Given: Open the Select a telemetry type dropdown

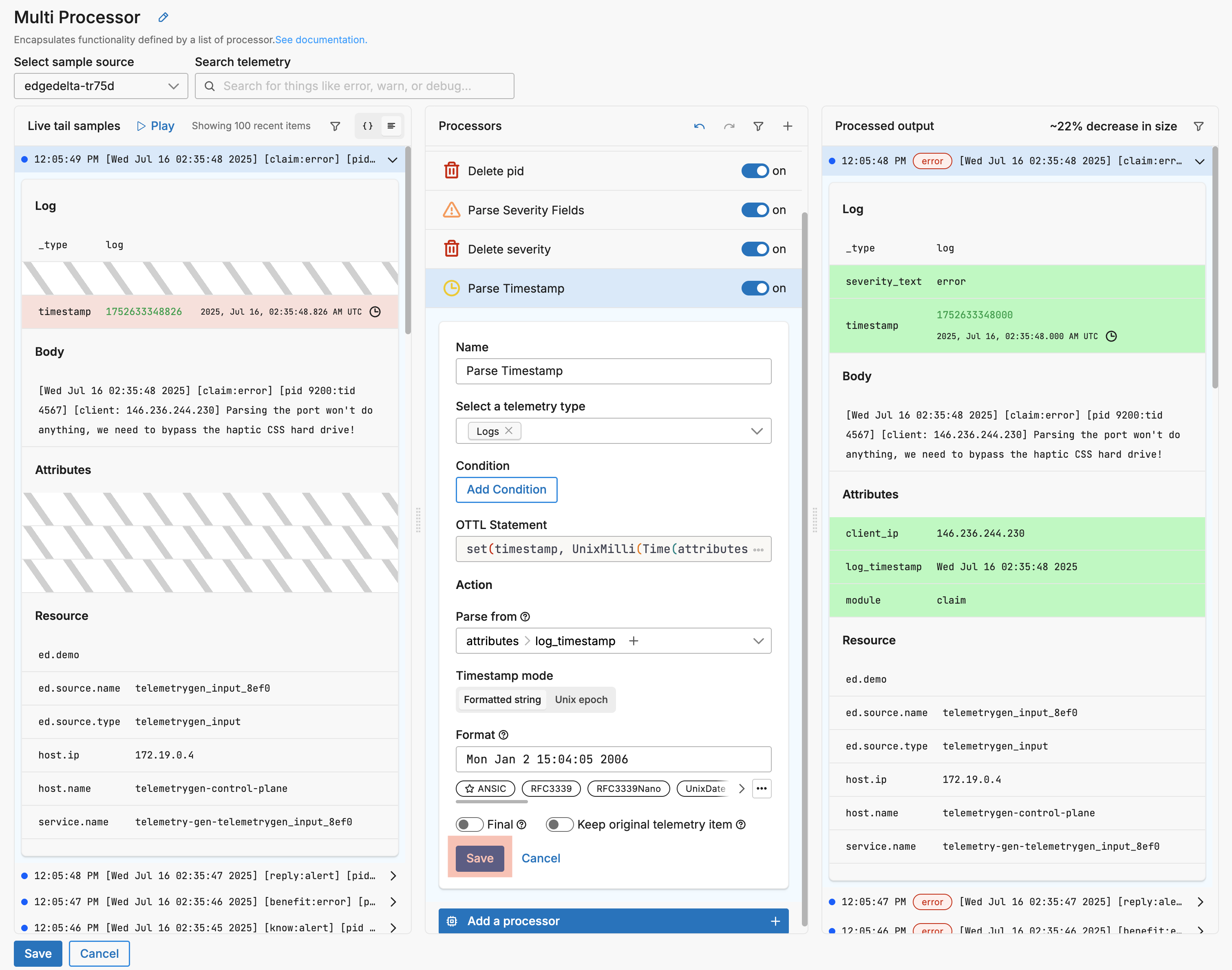Looking at the screenshot, I should (x=614, y=431).
